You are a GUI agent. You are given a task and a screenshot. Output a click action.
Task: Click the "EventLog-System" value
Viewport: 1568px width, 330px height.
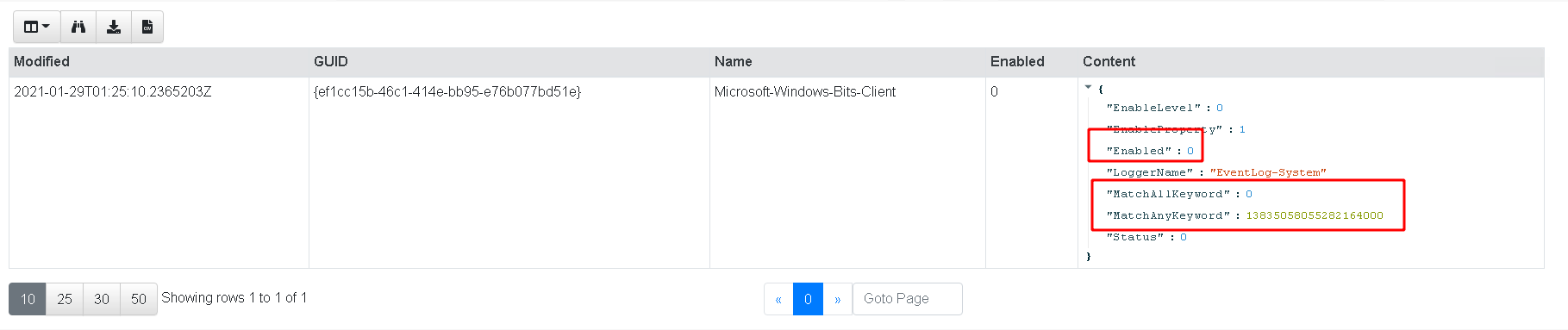(1268, 172)
